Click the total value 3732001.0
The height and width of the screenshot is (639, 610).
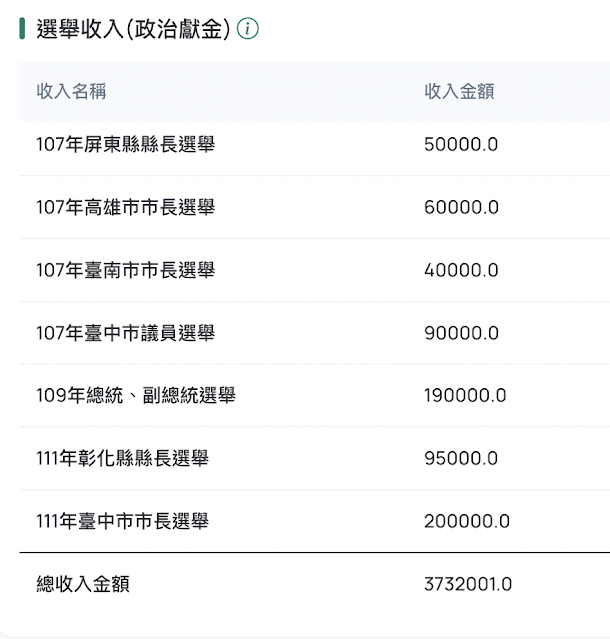[x=468, y=584]
